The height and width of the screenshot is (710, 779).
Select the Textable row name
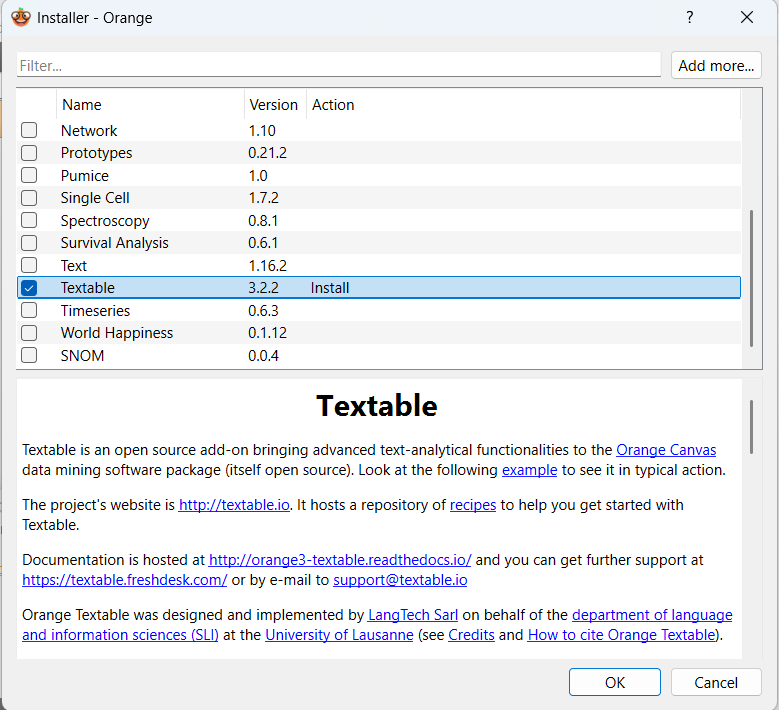coord(87,288)
